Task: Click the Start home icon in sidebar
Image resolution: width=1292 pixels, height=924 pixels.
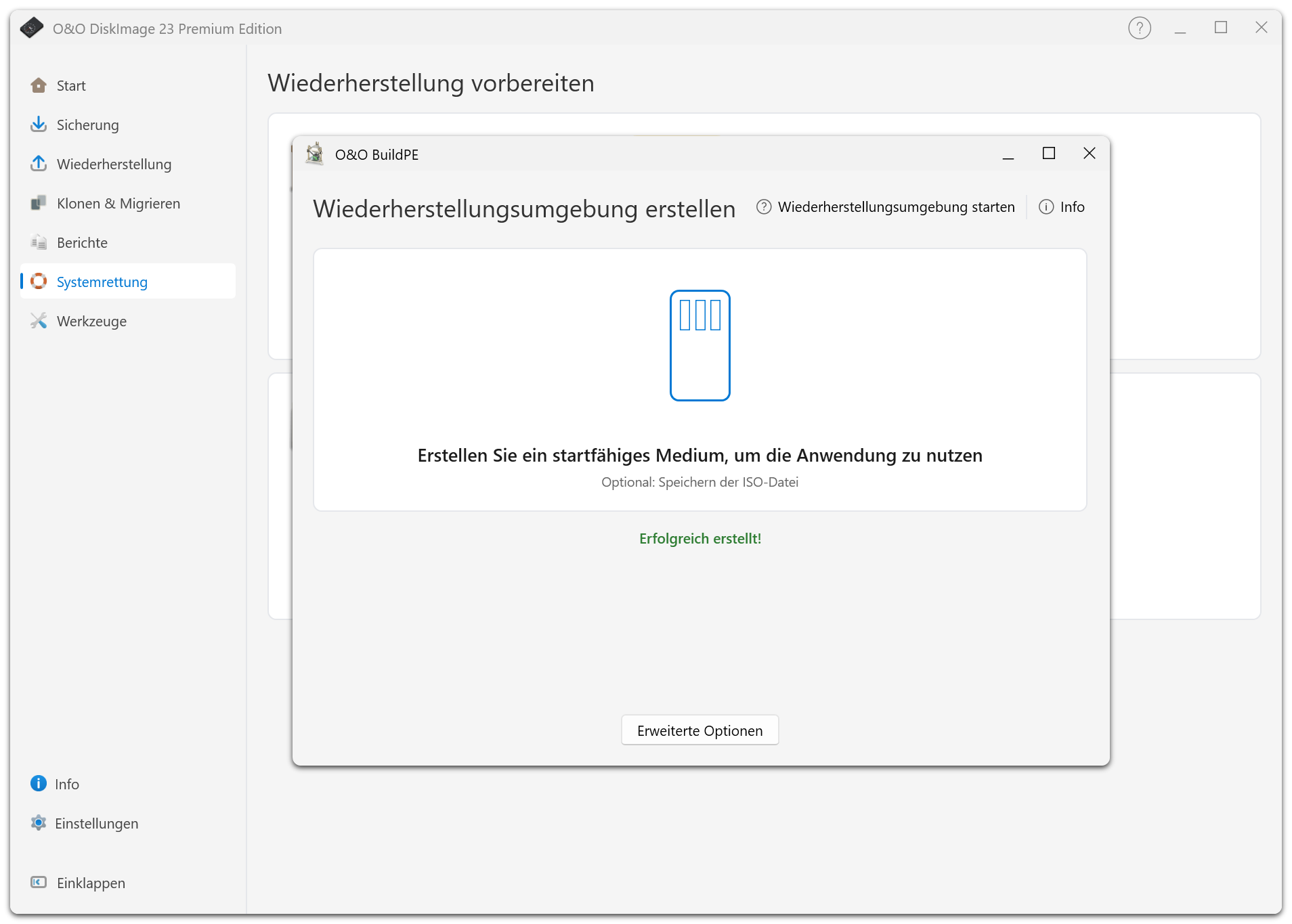Action: coord(39,85)
